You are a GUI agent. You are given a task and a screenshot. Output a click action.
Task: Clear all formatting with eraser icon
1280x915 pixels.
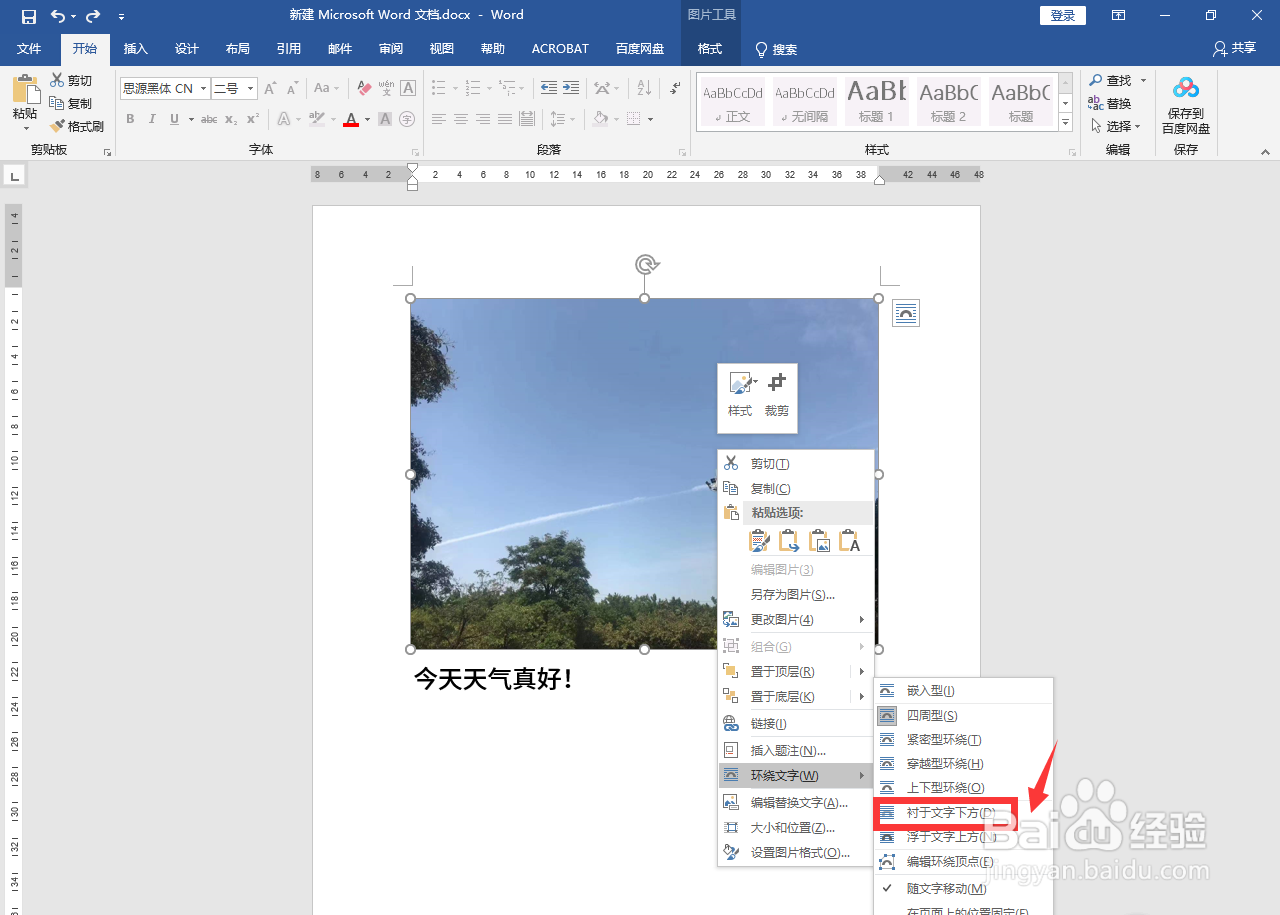coord(364,88)
